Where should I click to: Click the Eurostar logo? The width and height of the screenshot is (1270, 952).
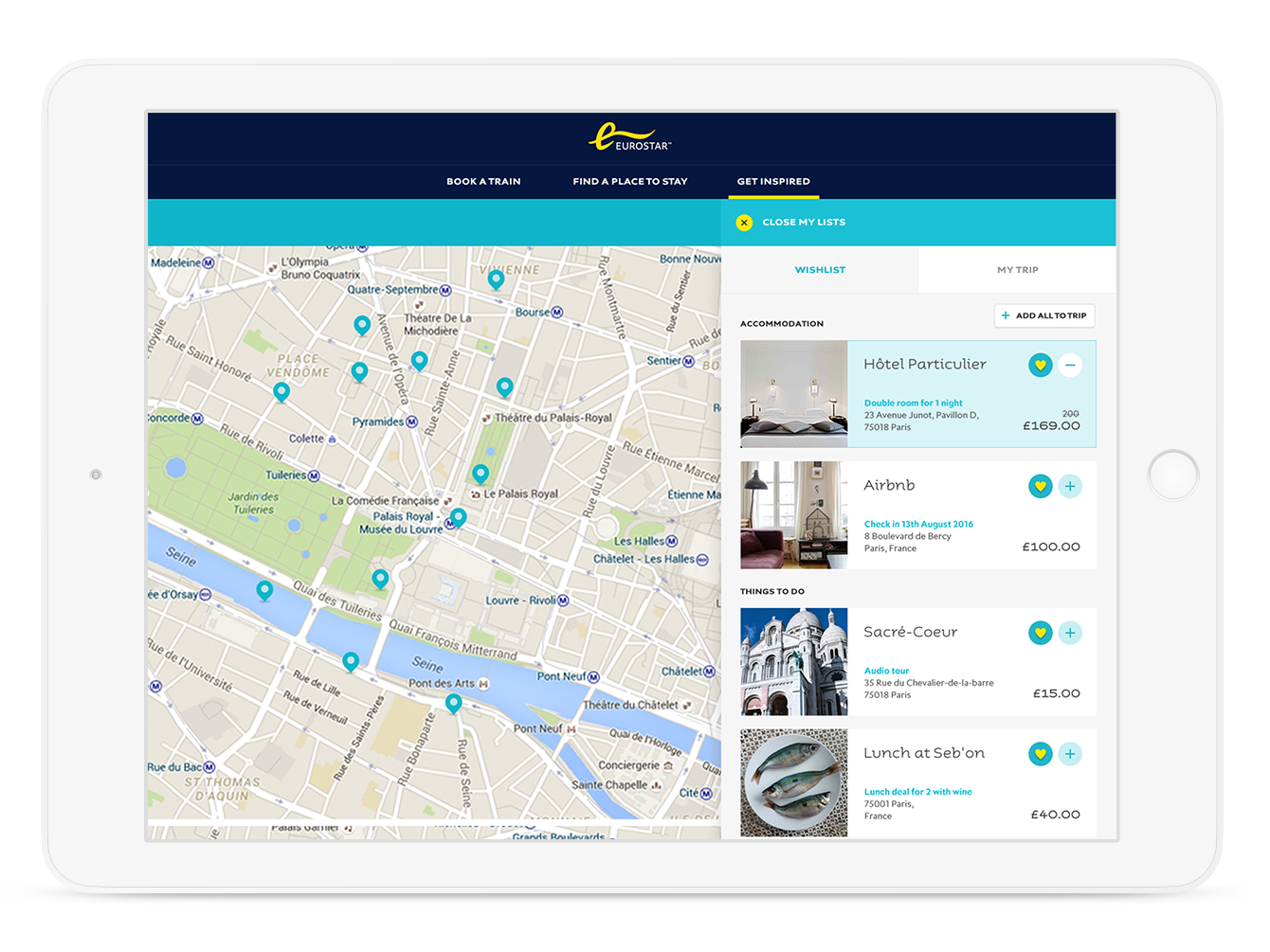pos(630,138)
